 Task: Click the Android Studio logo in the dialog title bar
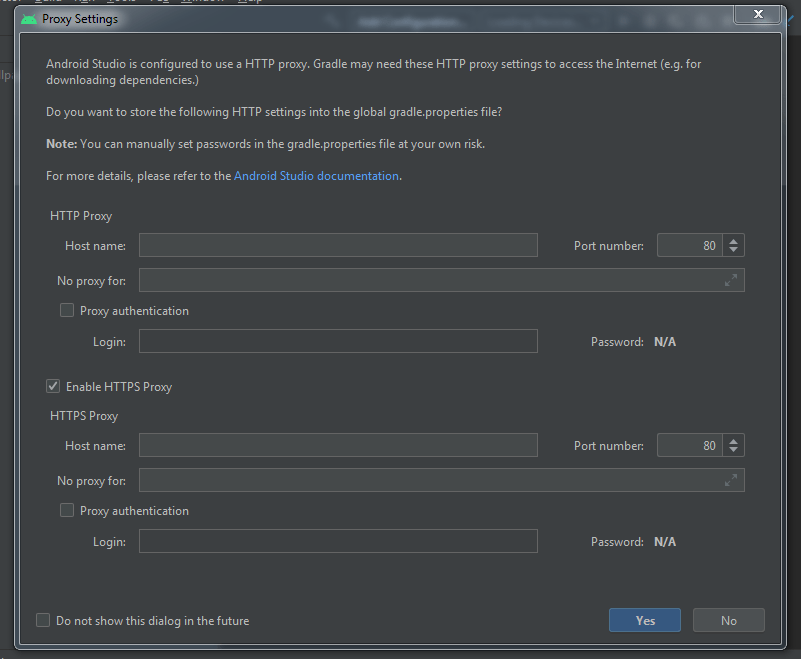pyautogui.click(x=28, y=19)
